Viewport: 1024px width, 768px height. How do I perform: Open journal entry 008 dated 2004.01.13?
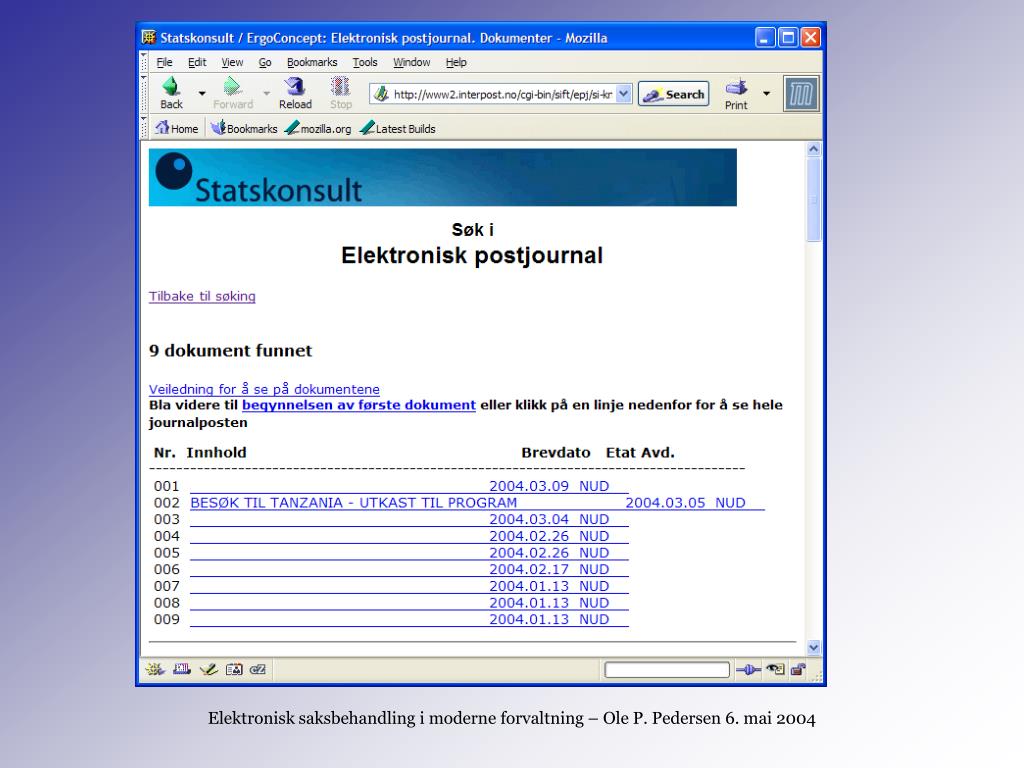click(409, 603)
